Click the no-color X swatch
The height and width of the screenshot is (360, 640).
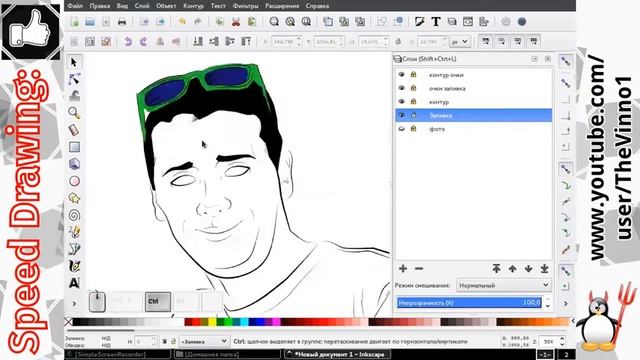click(x=69, y=322)
